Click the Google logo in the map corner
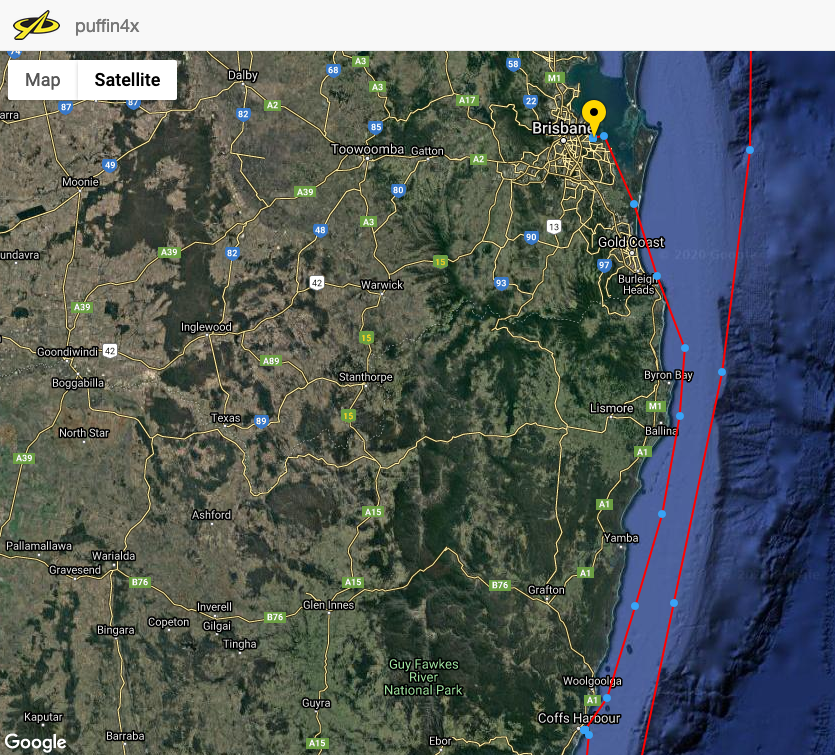The image size is (835, 755). pos(34,742)
